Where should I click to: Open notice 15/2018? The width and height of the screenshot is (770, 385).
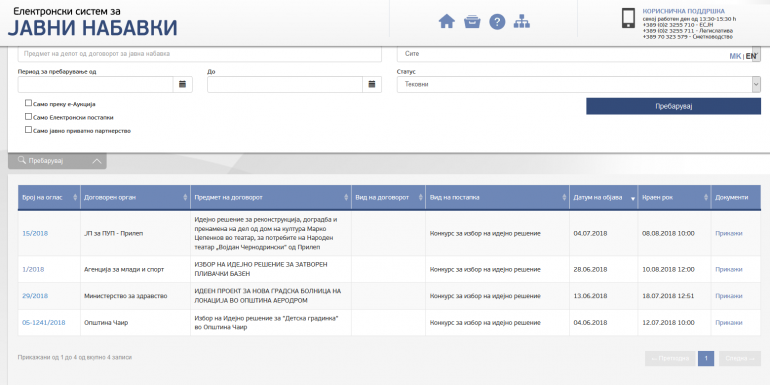point(35,233)
